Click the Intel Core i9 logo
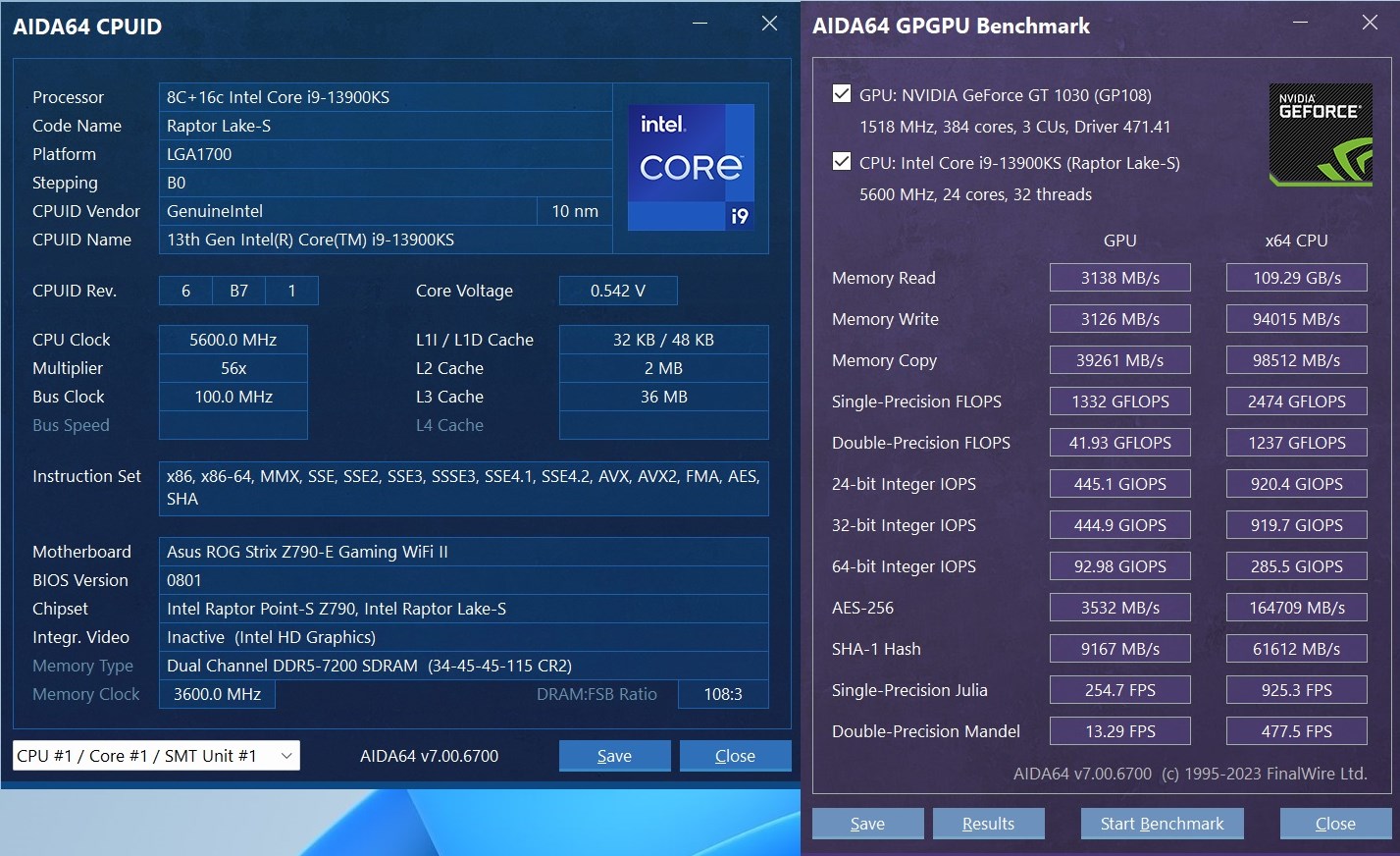This screenshot has width=1400, height=856. coord(691,168)
